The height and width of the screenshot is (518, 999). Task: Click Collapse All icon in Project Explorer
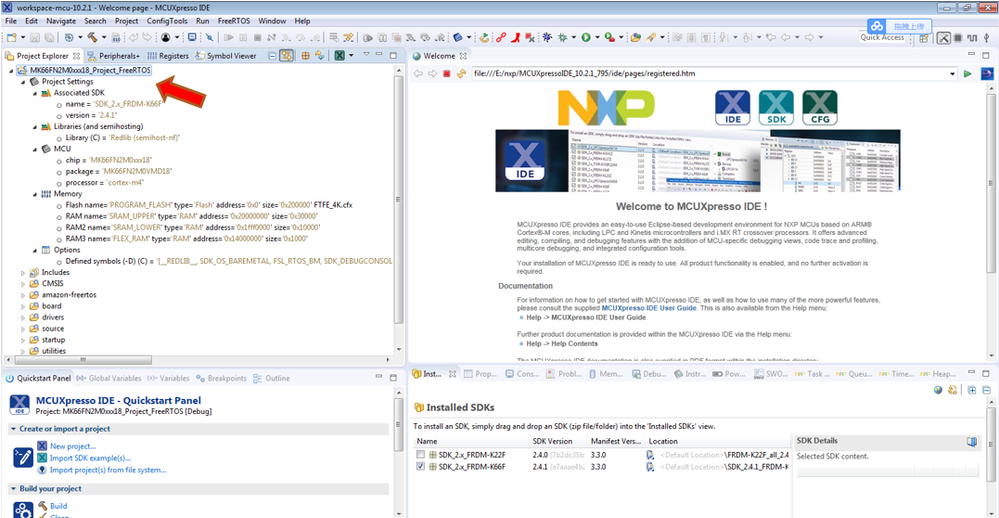pyautogui.click(x=272, y=56)
